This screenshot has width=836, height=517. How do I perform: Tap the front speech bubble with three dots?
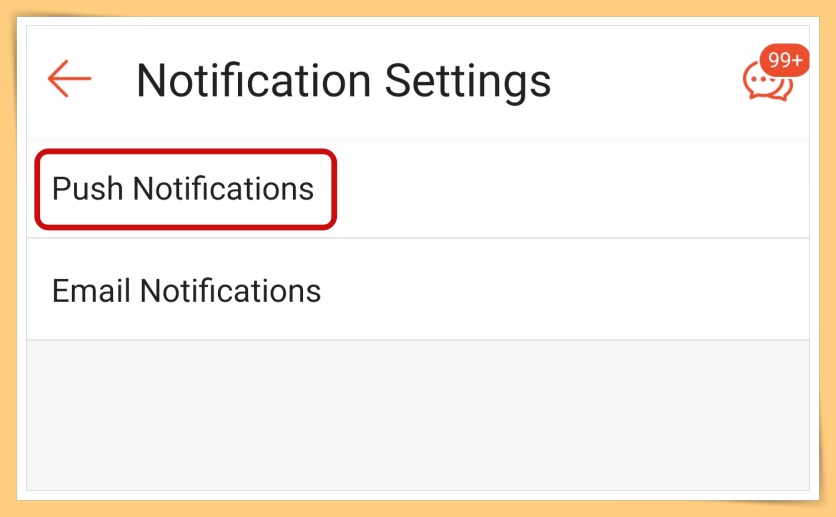[x=761, y=81]
